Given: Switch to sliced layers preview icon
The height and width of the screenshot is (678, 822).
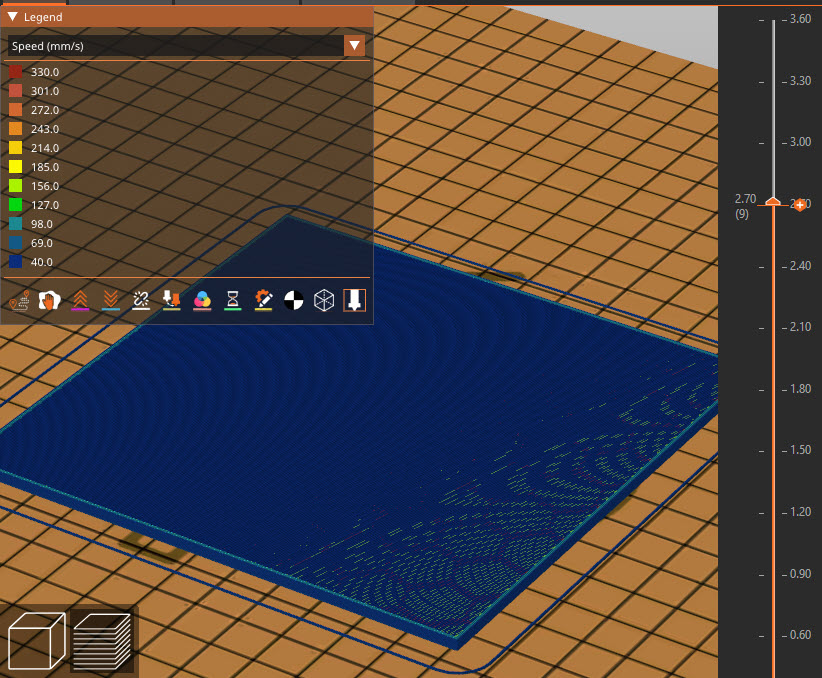Looking at the screenshot, I should pyautogui.click(x=102, y=641).
